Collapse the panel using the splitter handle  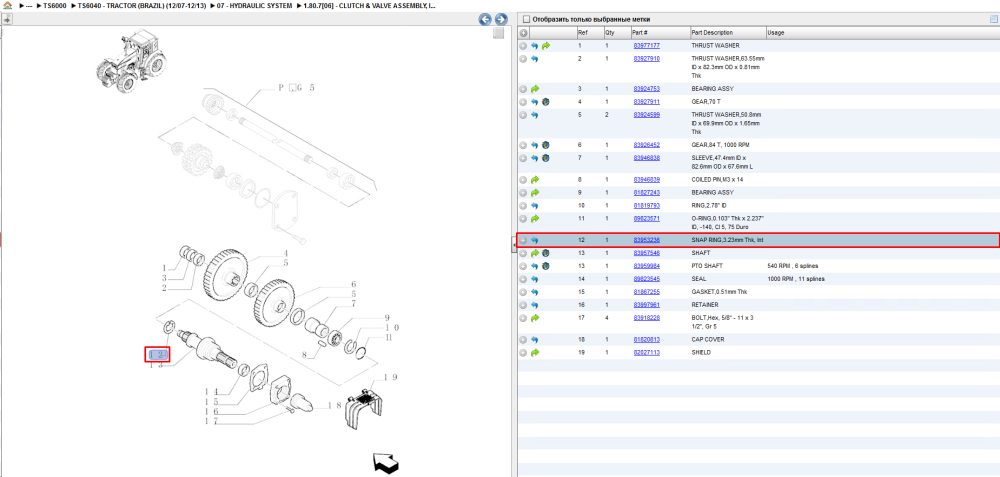click(x=514, y=244)
